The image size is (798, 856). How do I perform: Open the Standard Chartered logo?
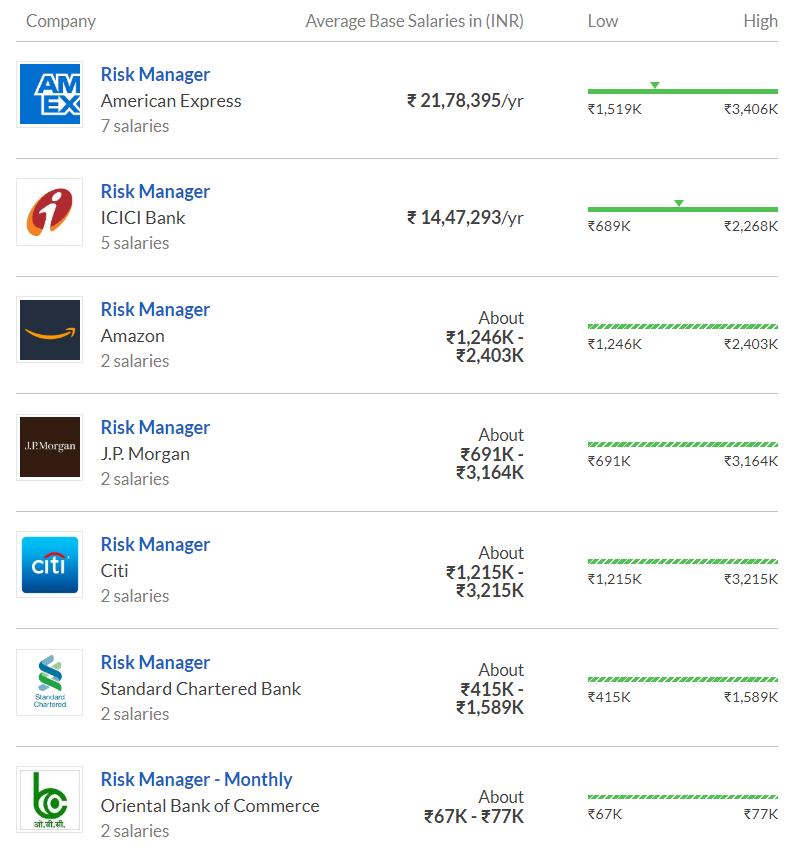[x=50, y=682]
